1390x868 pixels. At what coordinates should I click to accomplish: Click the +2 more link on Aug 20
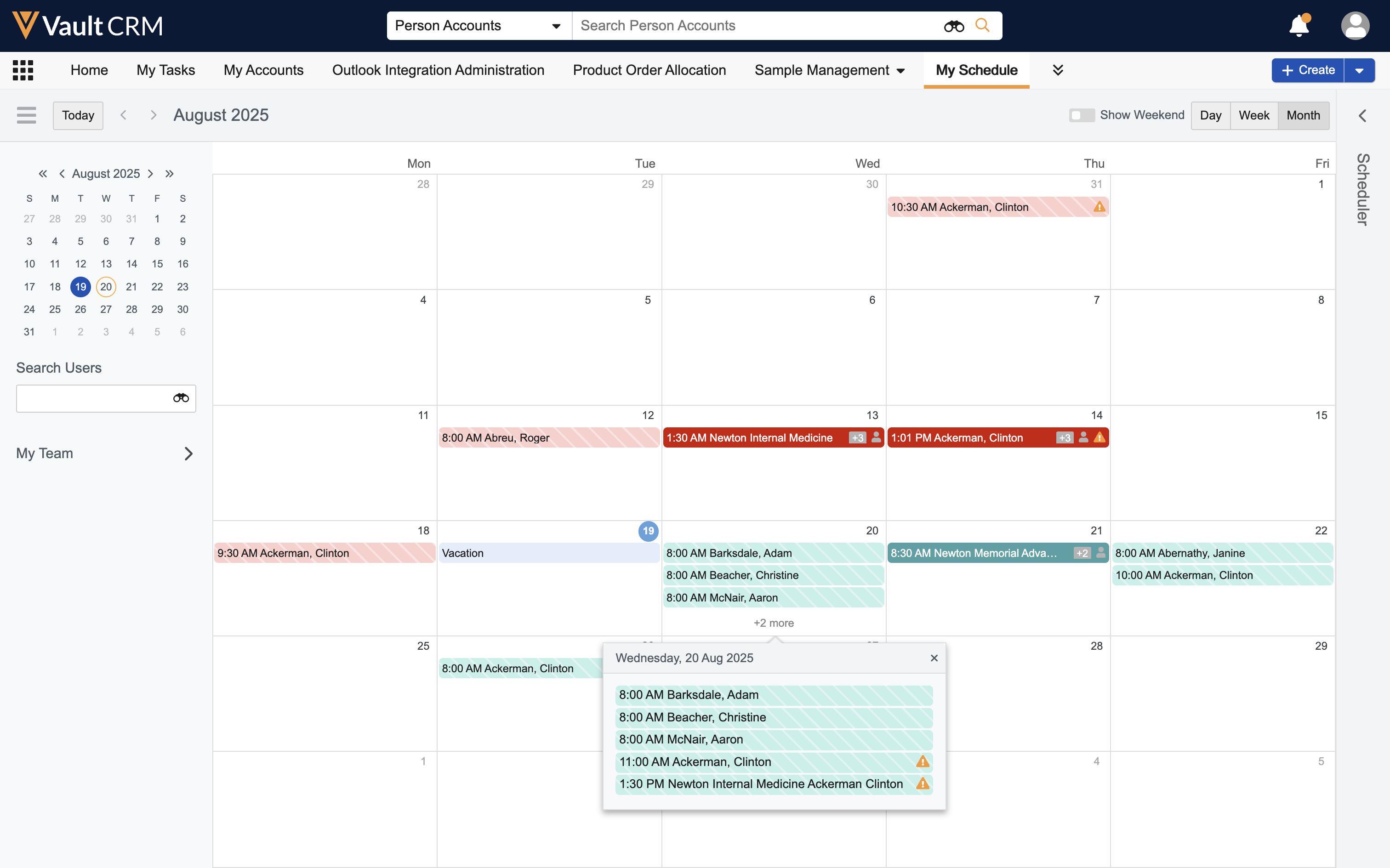773,623
